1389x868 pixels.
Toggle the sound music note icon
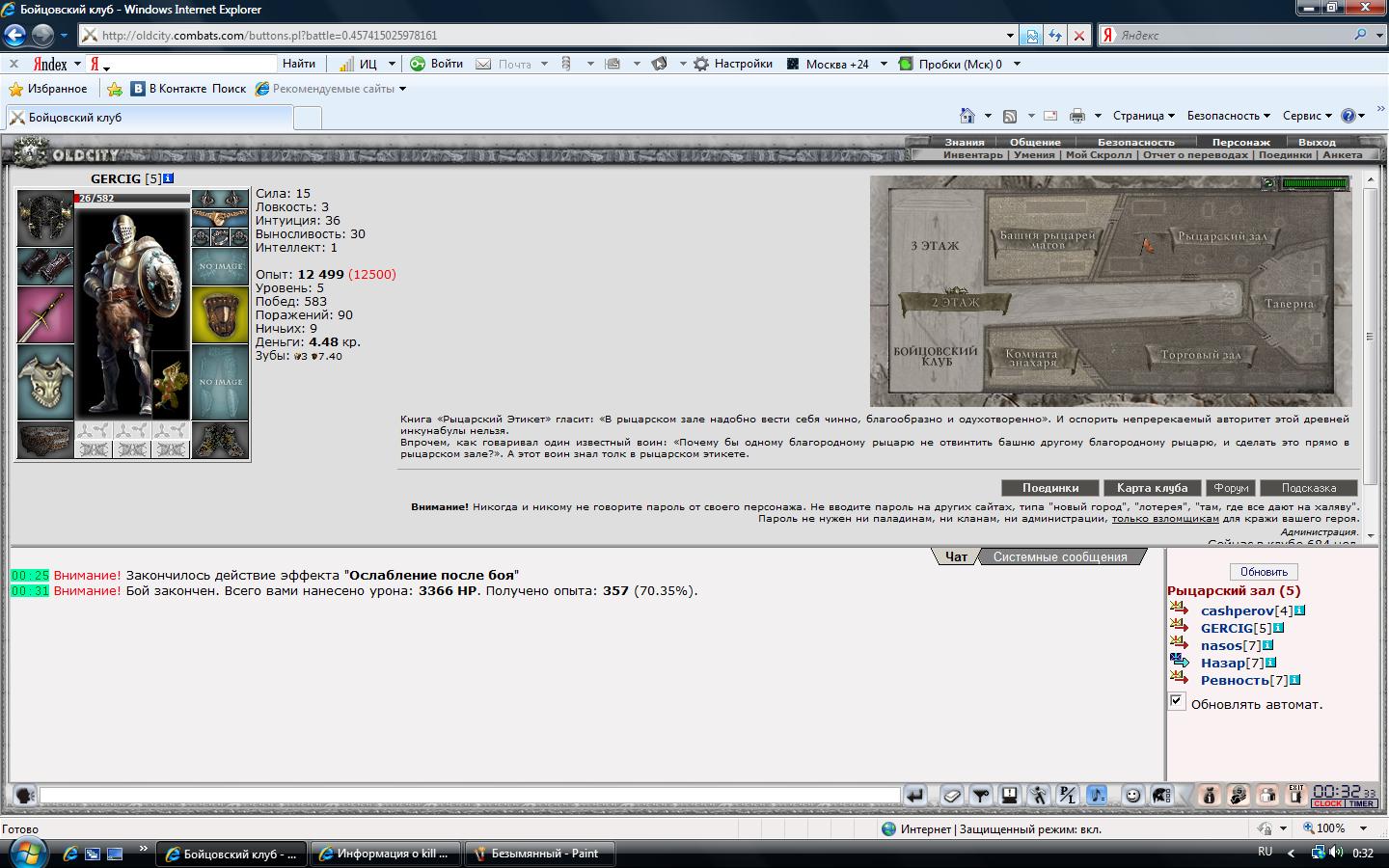click(x=1097, y=796)
